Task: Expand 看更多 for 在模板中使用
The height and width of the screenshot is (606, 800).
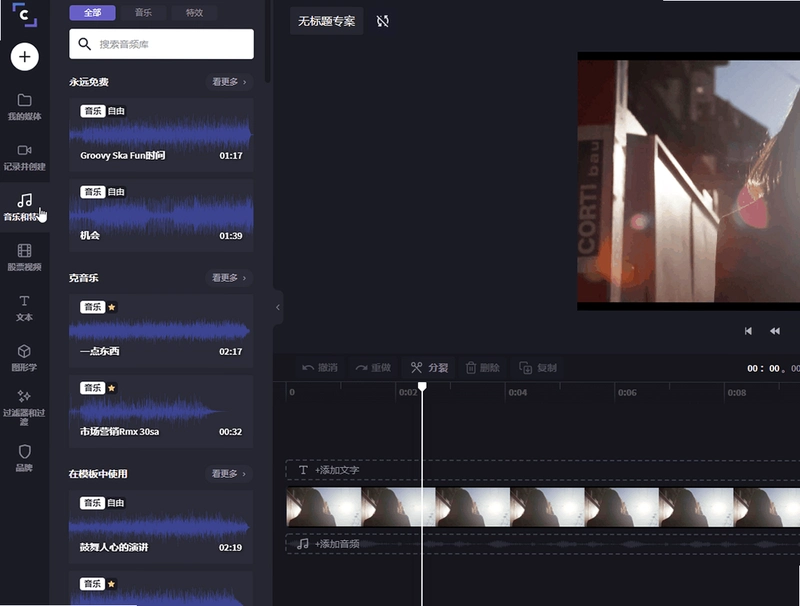Action: [229, 473]
